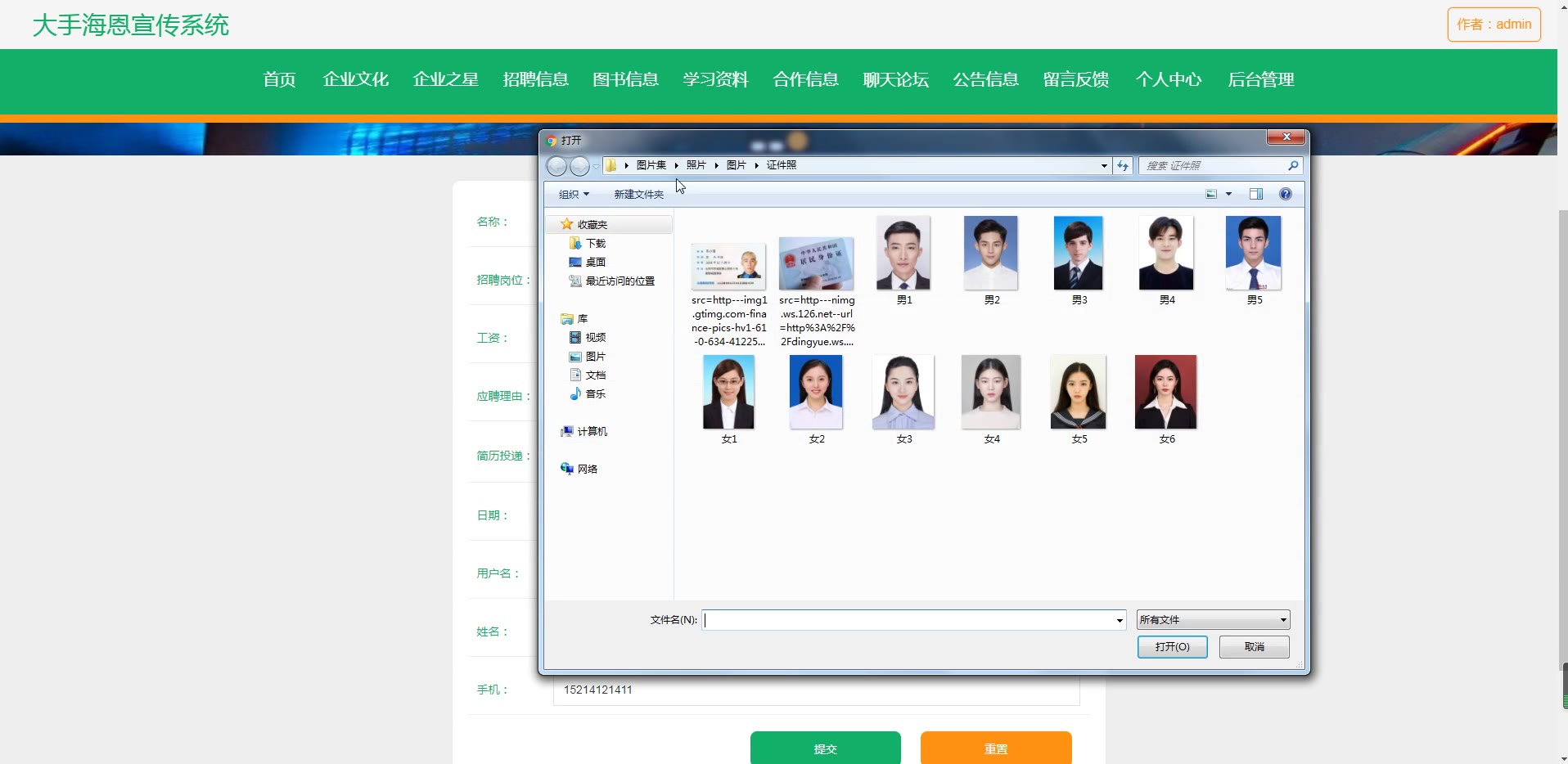Open the dialog help icon
Screen dimensions: 1568x764
[x=1286, y=194]
